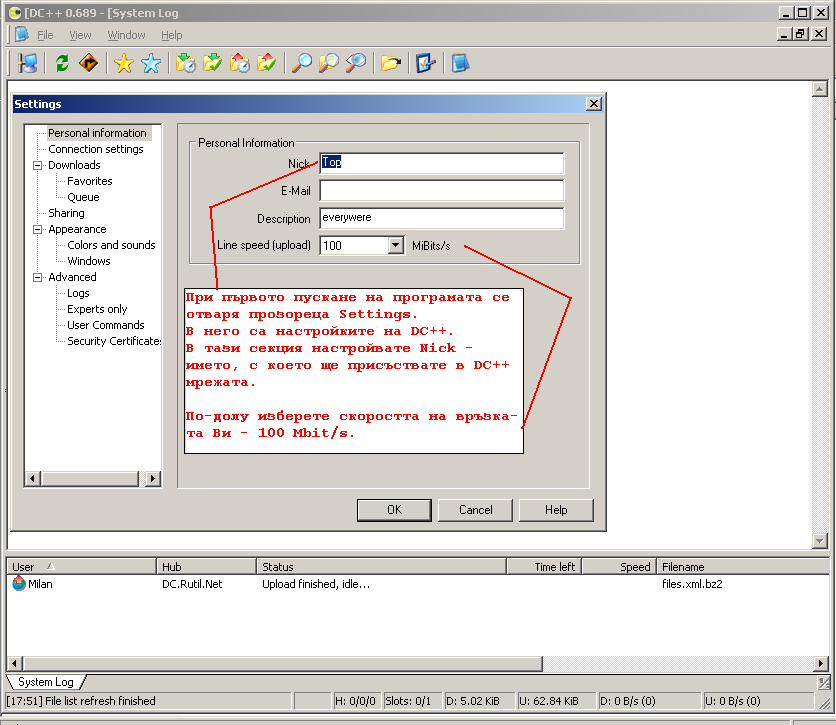Open Public Hubs toolbar icon
836x725 pixels.
point(28,63)
